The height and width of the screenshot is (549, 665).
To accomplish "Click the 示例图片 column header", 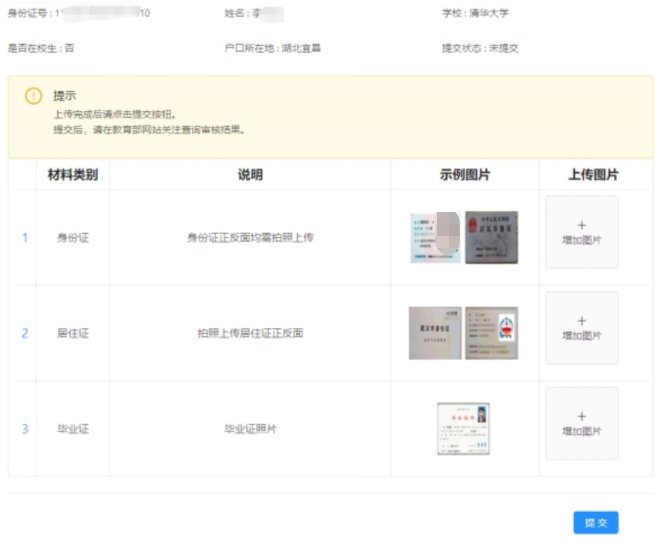I will 465,175.
